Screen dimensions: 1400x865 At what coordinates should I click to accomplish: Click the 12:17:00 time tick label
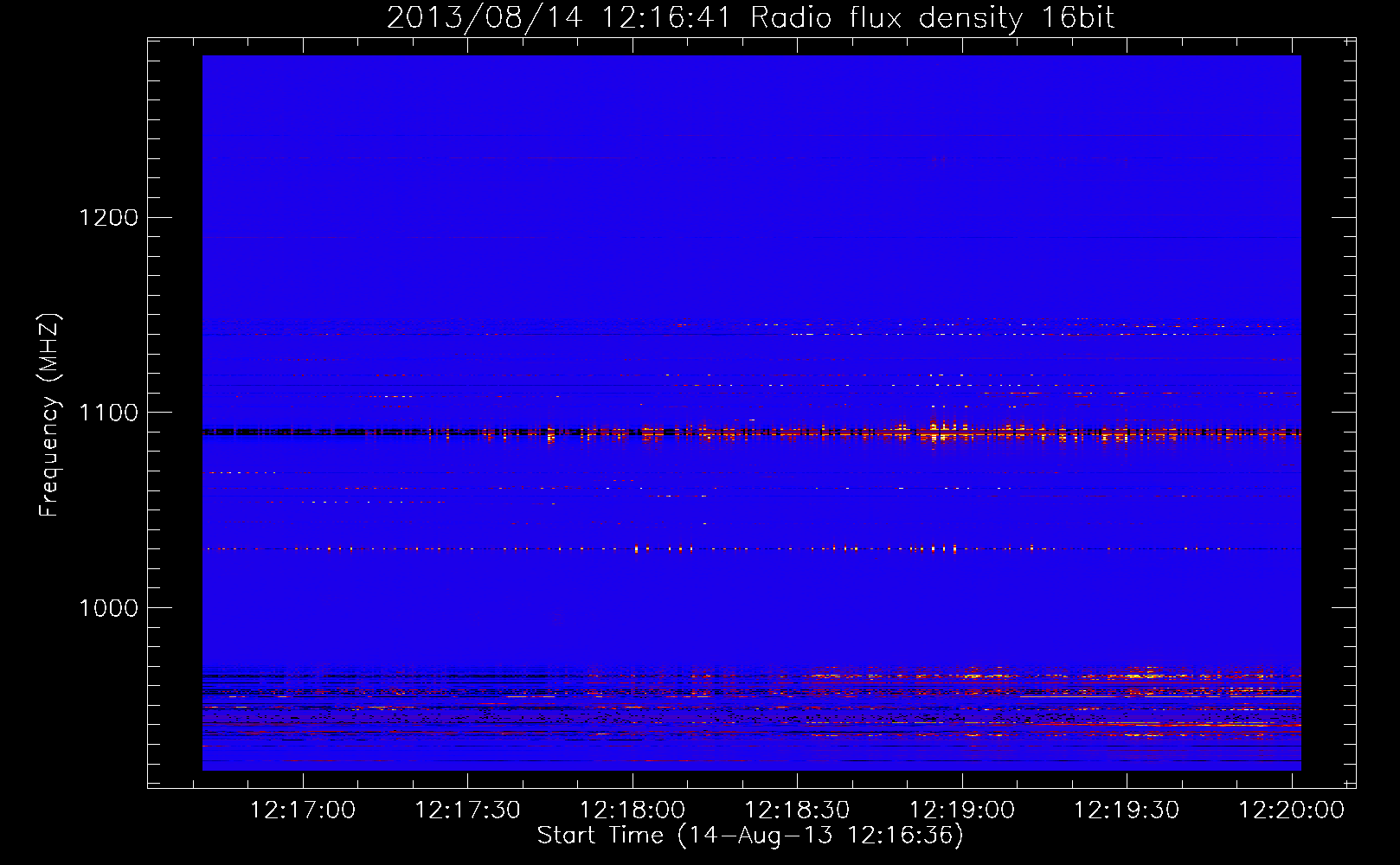[302, 811]
